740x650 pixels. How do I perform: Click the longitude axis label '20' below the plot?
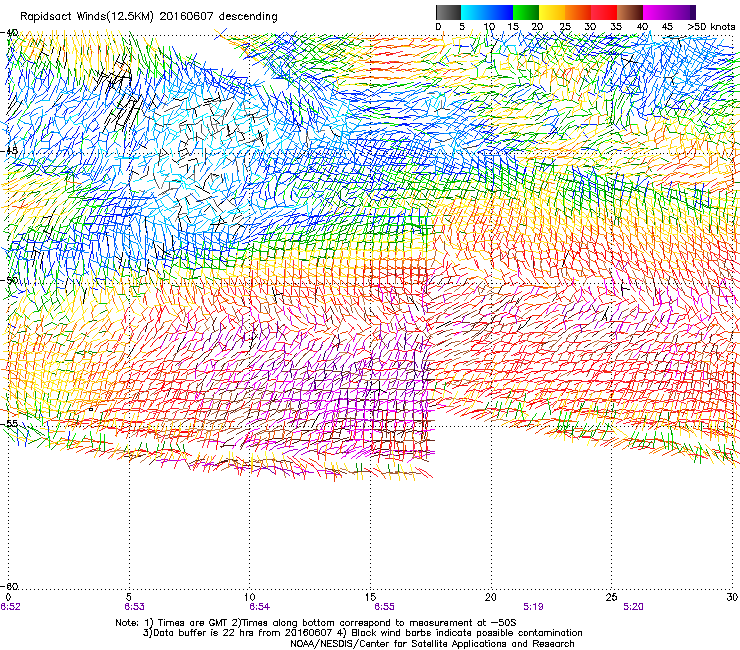pos(491,597)
